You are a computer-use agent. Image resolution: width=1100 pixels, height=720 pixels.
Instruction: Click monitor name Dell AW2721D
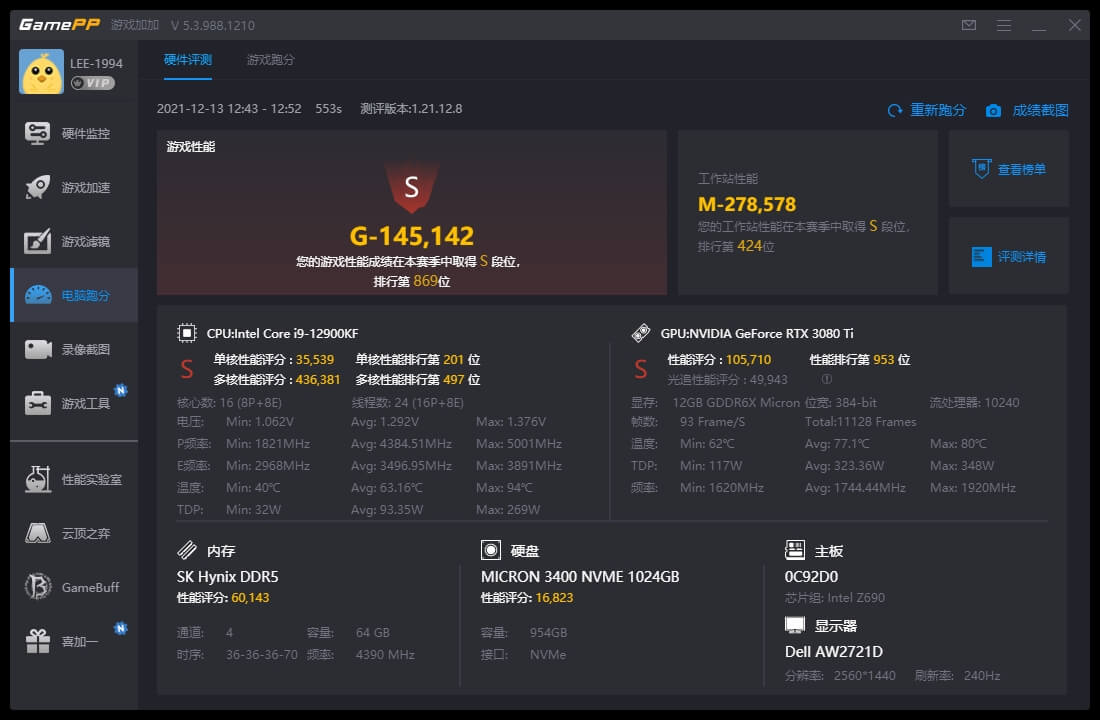coord(833,652)
